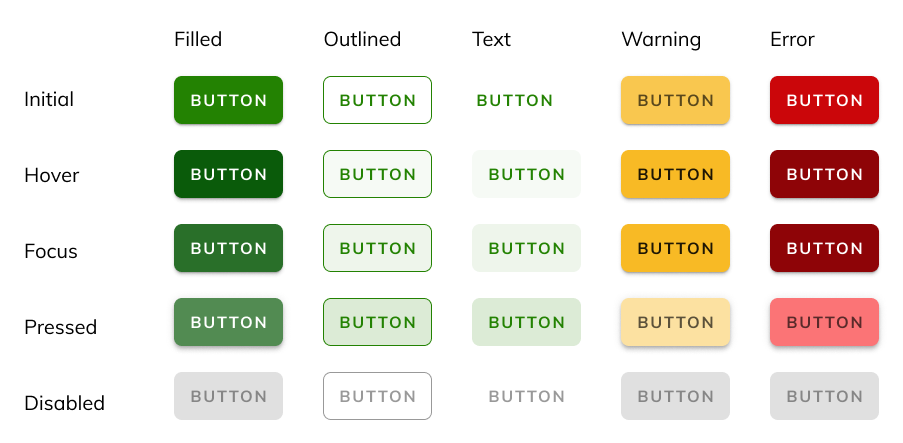Select the Hover state Outlined button

coord(377,174)
